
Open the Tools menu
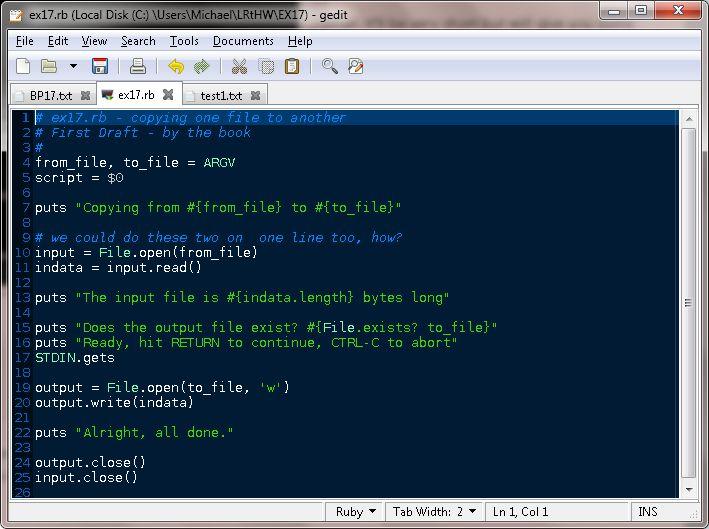point(184,41)
